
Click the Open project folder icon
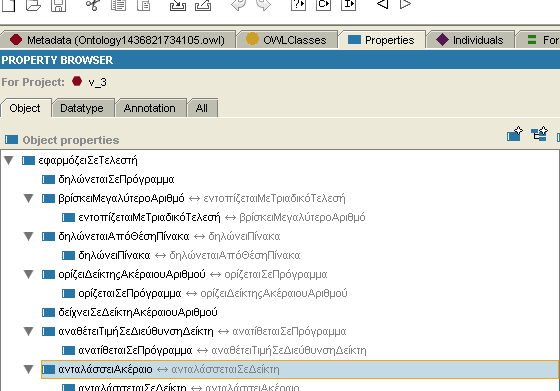[33, 5]
